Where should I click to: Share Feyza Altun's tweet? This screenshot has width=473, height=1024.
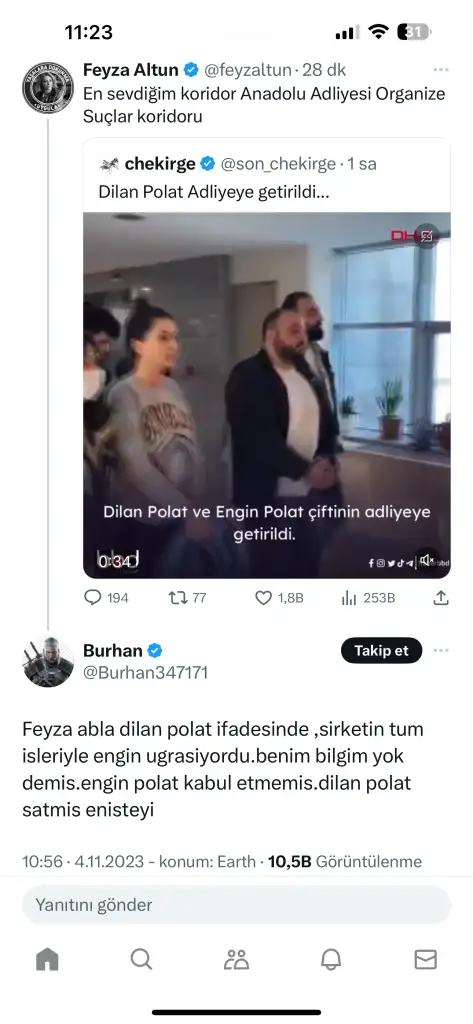441,598
